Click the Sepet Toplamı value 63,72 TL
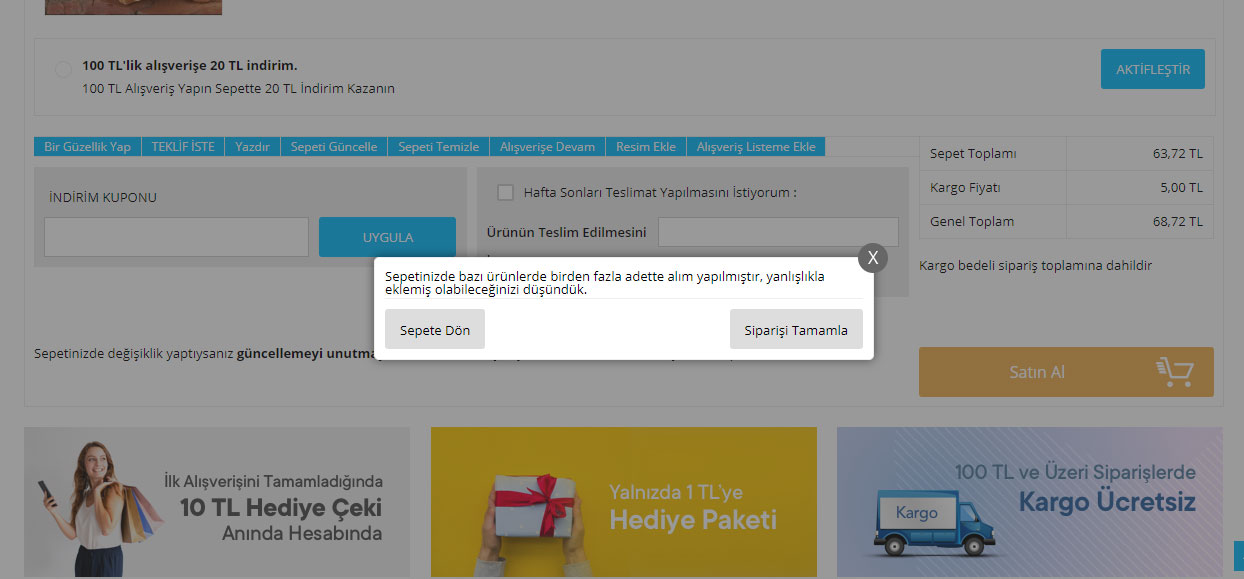Viewport: 1244px width, 579px height. coord(1177,153)
